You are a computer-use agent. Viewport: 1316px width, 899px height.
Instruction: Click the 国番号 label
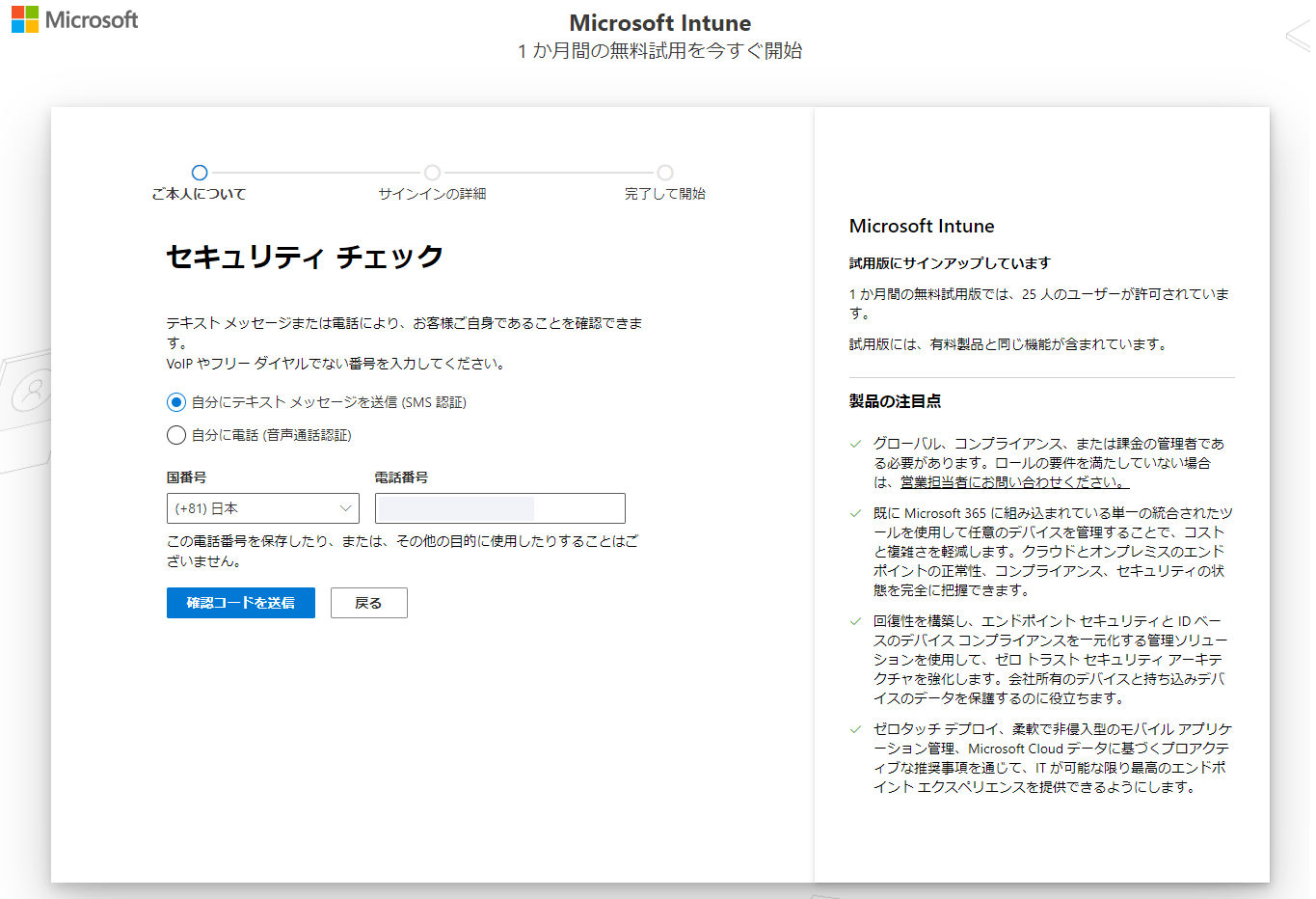186,477
